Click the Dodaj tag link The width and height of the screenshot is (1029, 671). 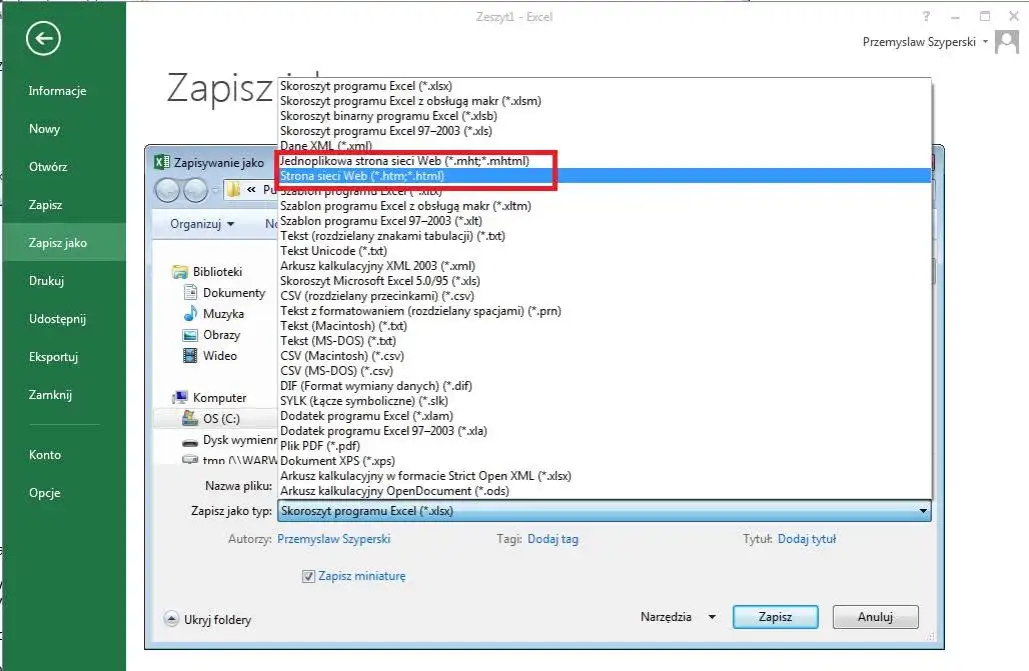pos(553,539)
